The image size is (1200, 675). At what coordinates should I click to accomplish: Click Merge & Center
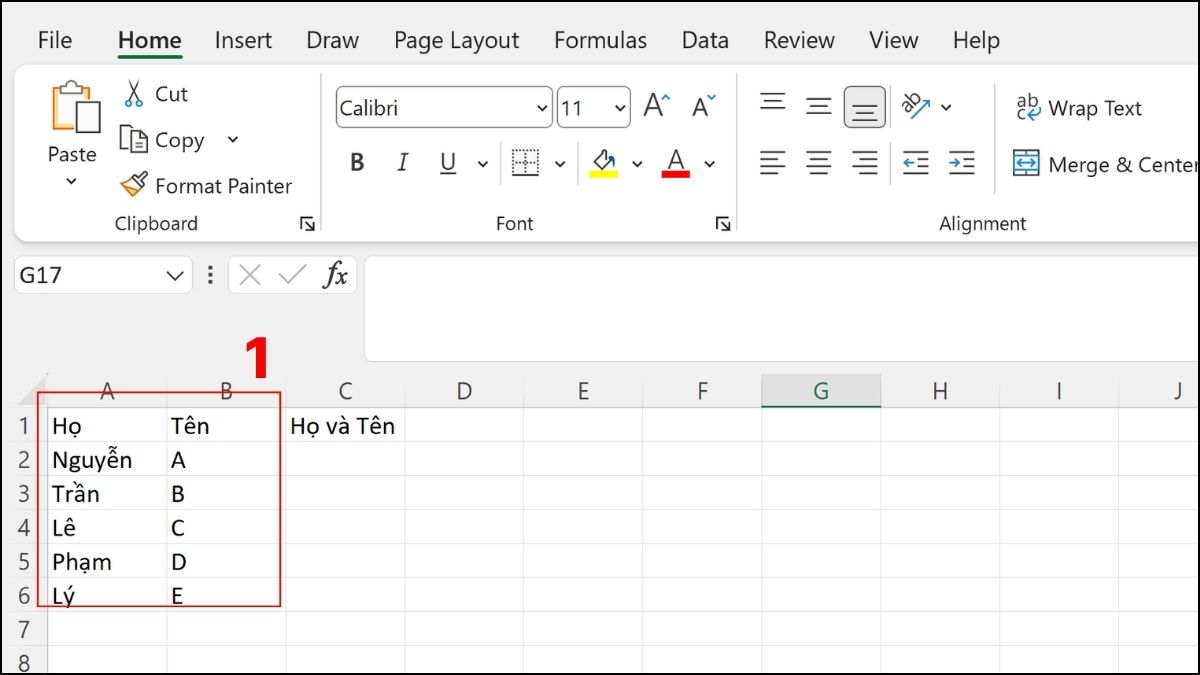pos(1101,163)
